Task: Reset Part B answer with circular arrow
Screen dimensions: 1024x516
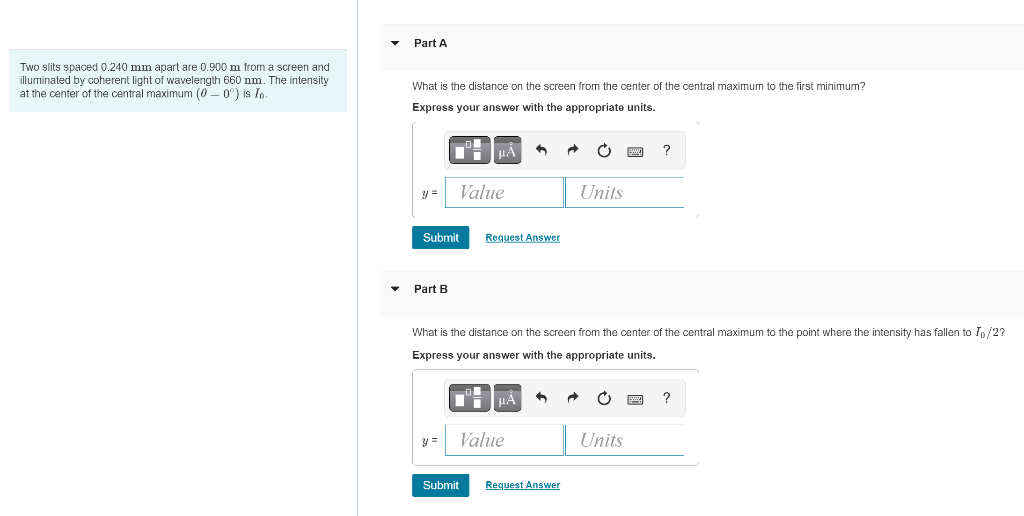Action: (604, 398)
